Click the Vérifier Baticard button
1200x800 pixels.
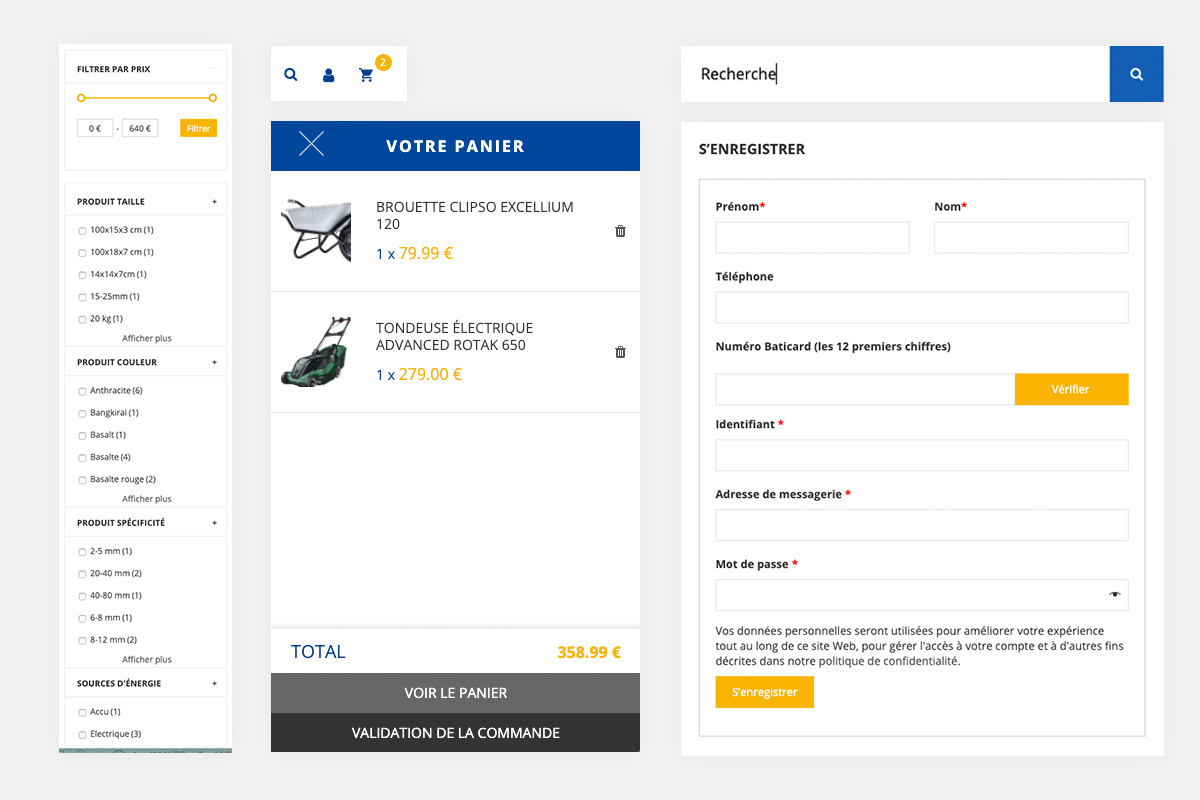[1070, 389]
